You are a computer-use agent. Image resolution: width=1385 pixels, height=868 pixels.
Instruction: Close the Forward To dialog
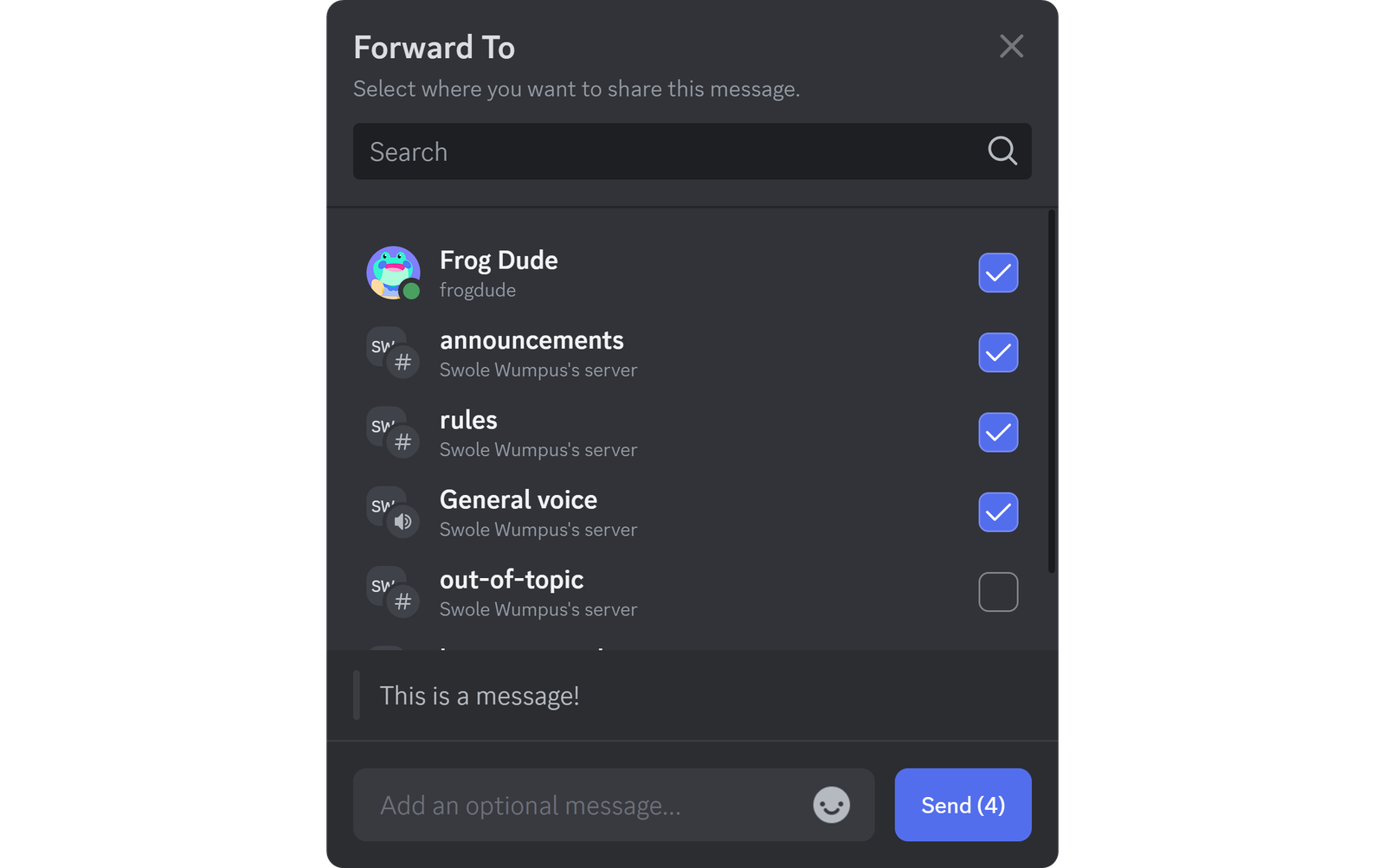point(1010,47)
